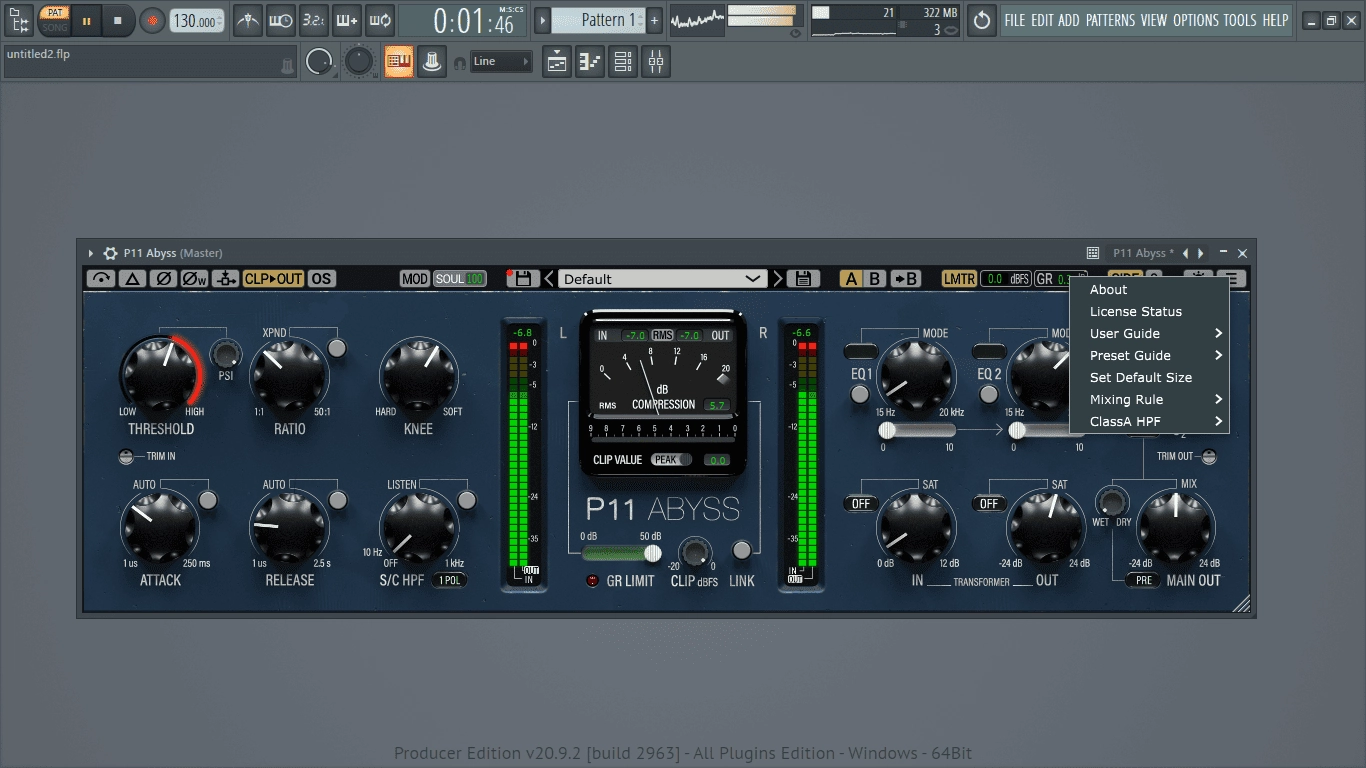Screen dimensions: 1366x768
Task: Open the OPTIONS menu
Action: coord(1195,20)
